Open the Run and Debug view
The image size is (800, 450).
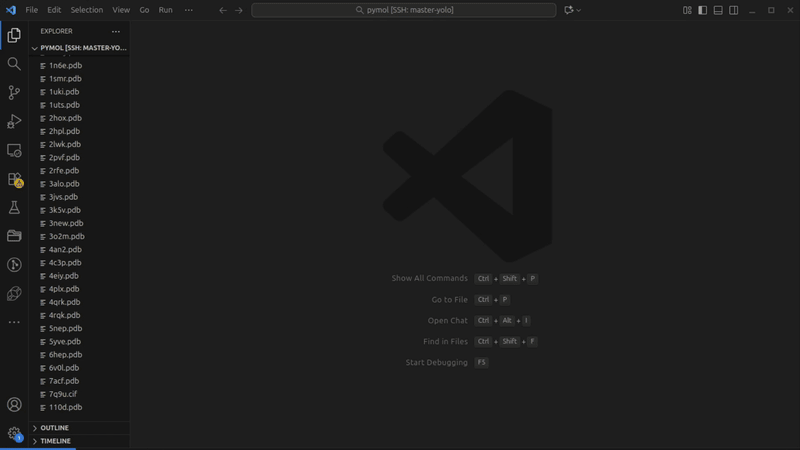(x=14, y=121)
